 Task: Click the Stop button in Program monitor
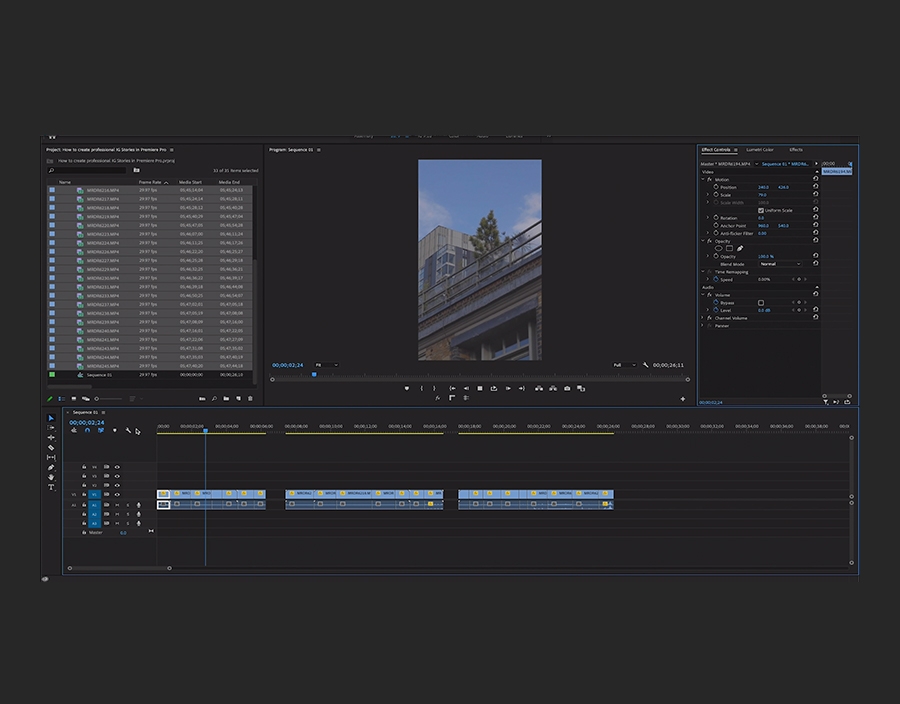(x=480, y=388)
